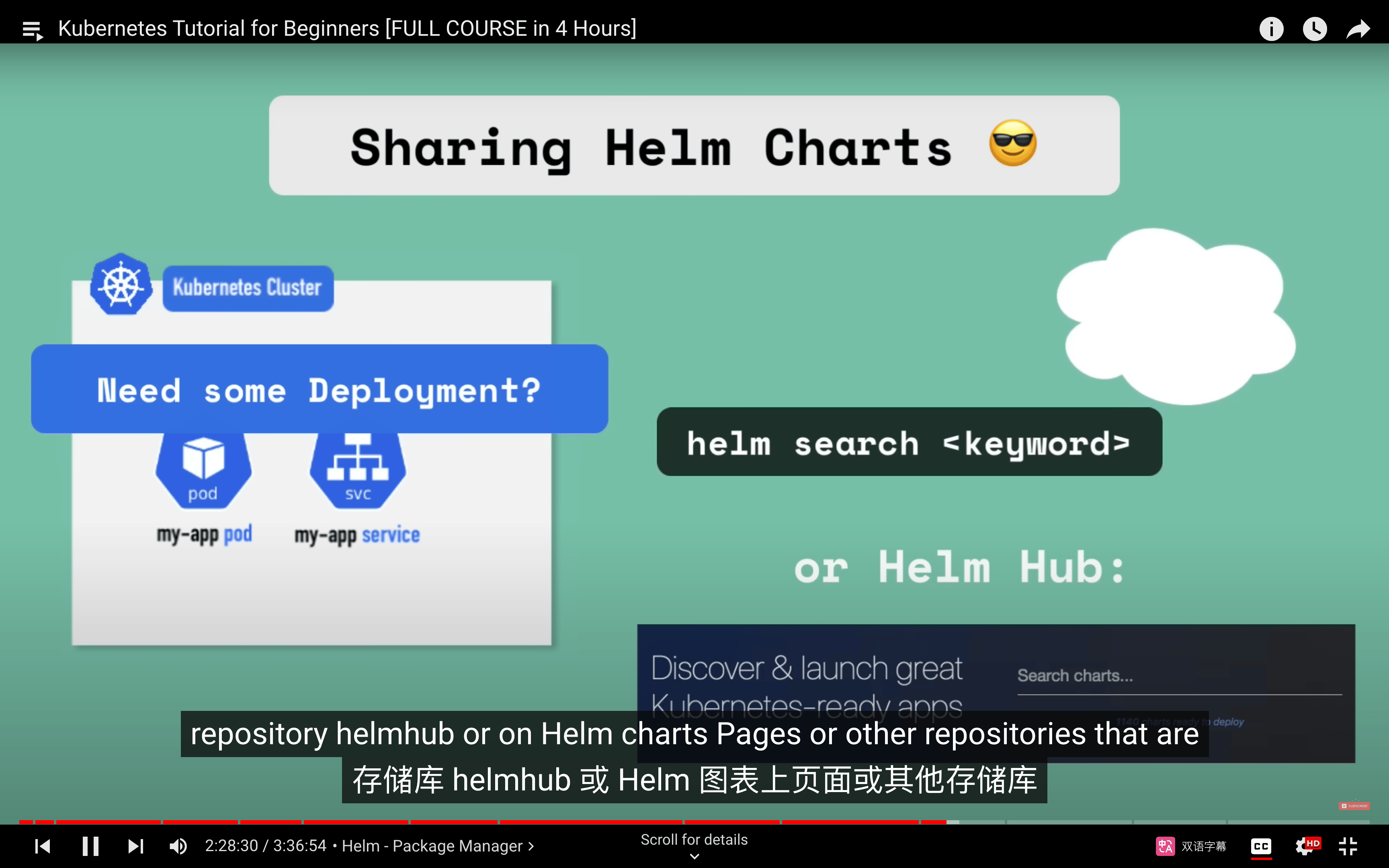Expand Scroll for details chevron
Viewport: 1389px width, 868px height.
coord(694,856)
